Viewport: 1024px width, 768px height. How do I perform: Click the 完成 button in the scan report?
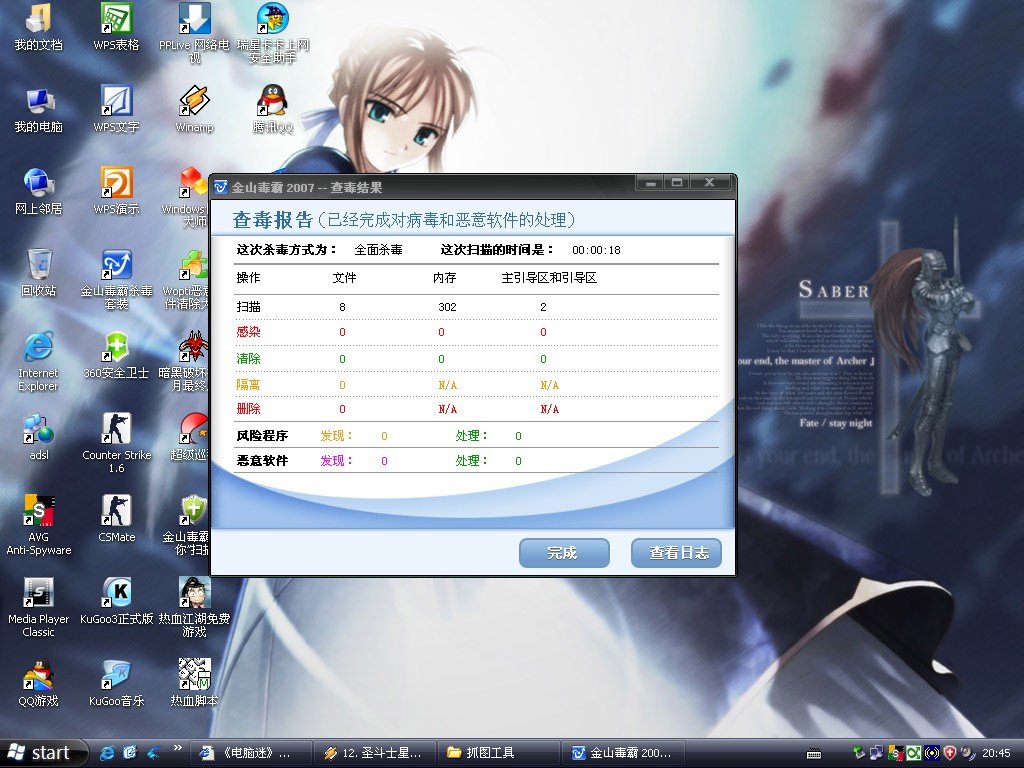click(564, 553)
